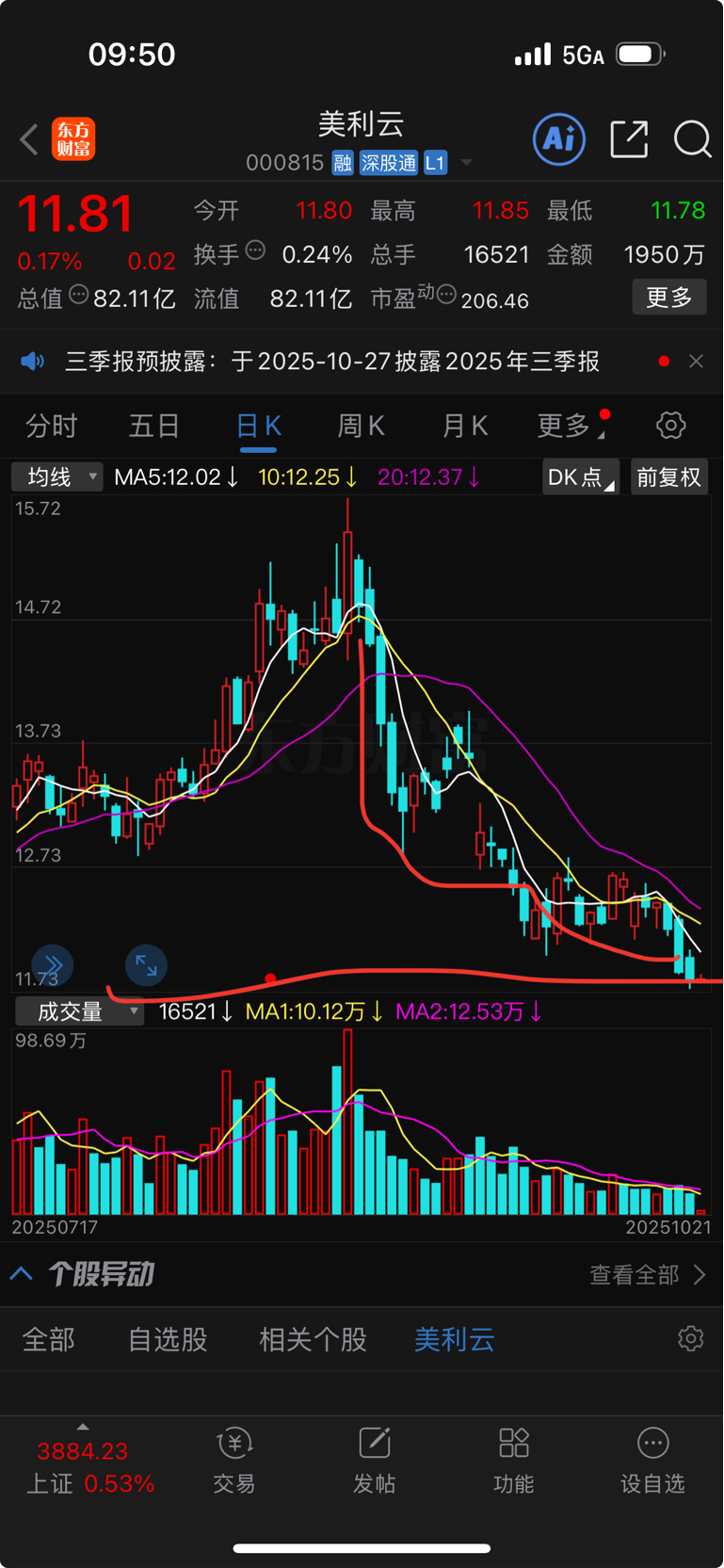This screenshot has height=1568, width=724.
Task: Tap the chart double-arrow shift button
Action: (x=53, y=965)
